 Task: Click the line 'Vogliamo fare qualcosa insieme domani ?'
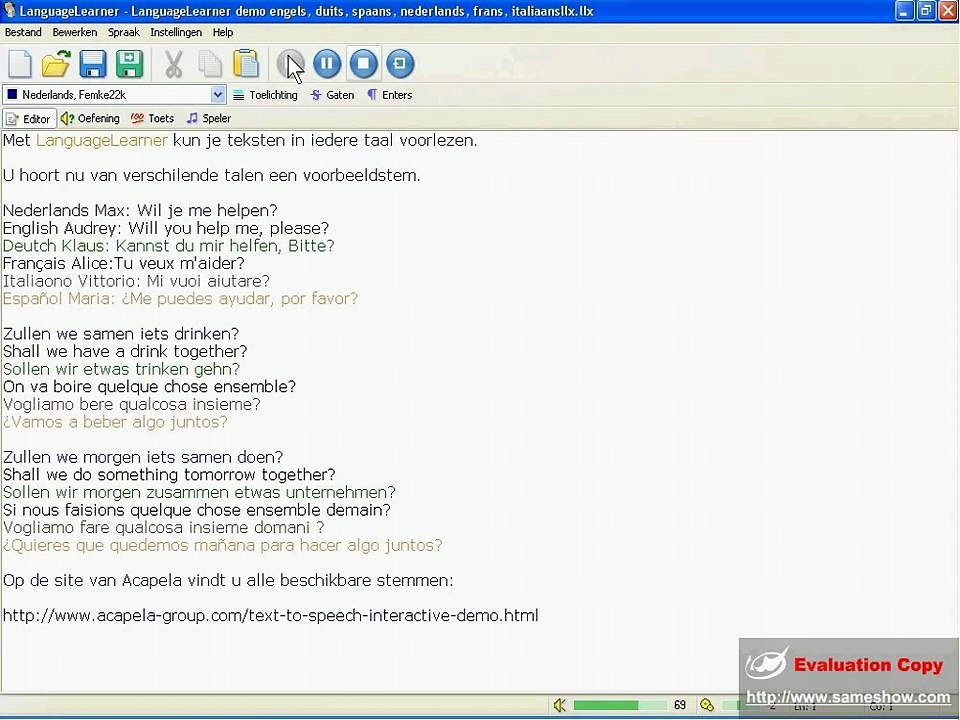(x=163, y=528)
